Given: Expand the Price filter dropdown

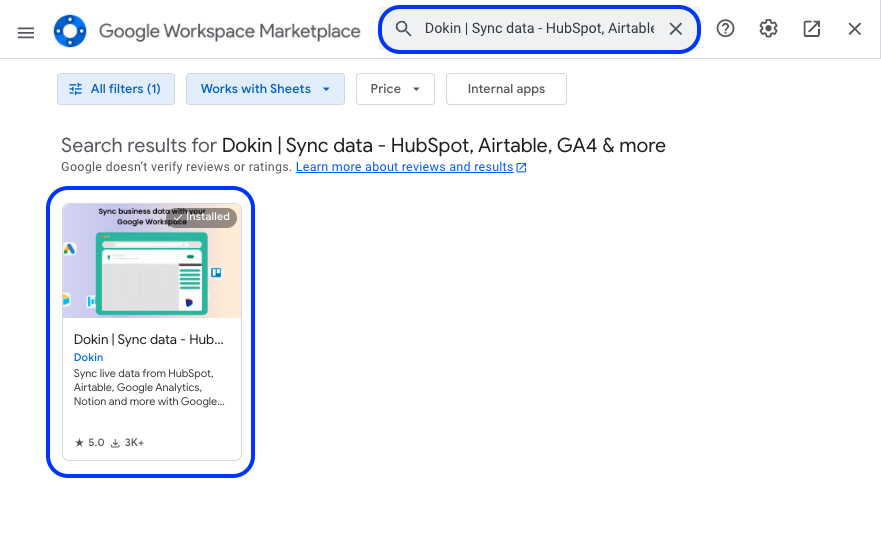Looking at the screenshot, I should pos(395,89).
